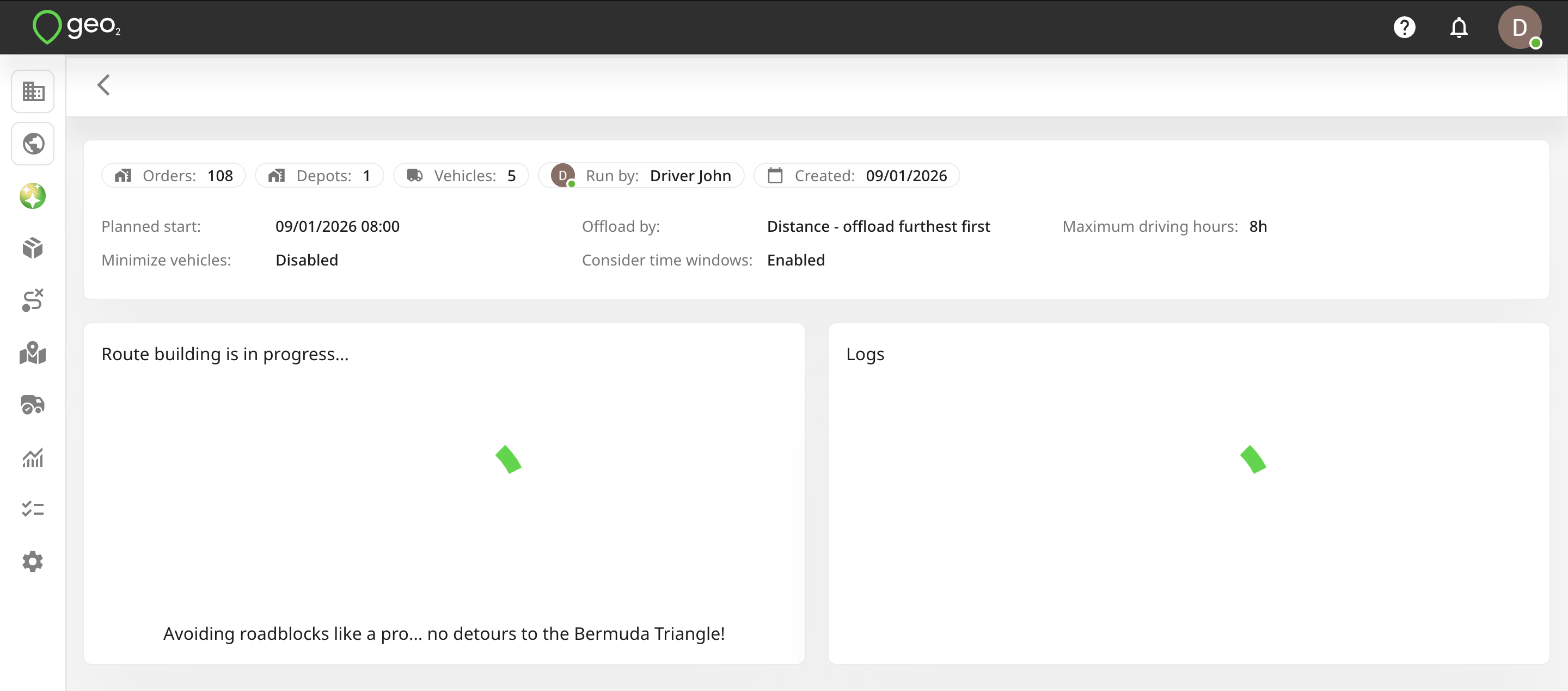Go back using the left chevron arrow
The width and height of the screenshot is (1568, 691).
(103, 85)
